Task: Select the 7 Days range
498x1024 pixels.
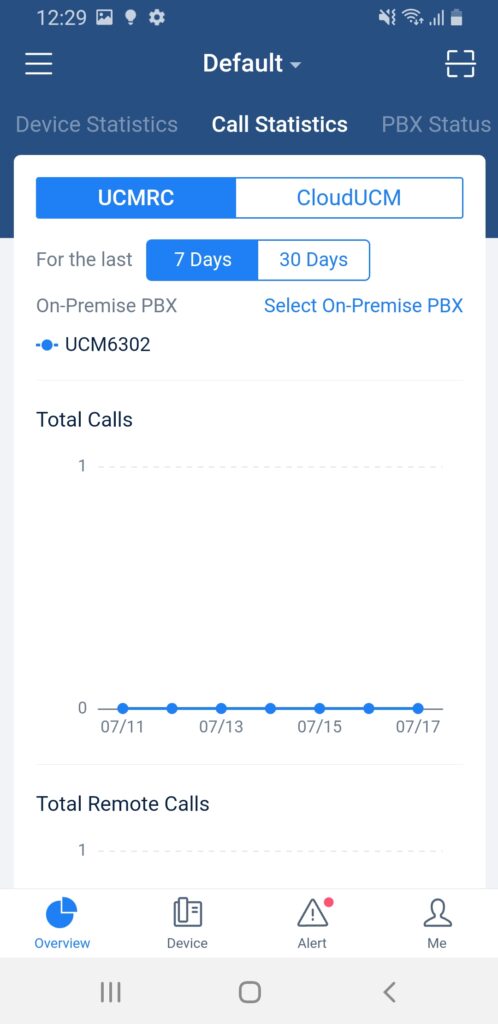Action: 202,260
